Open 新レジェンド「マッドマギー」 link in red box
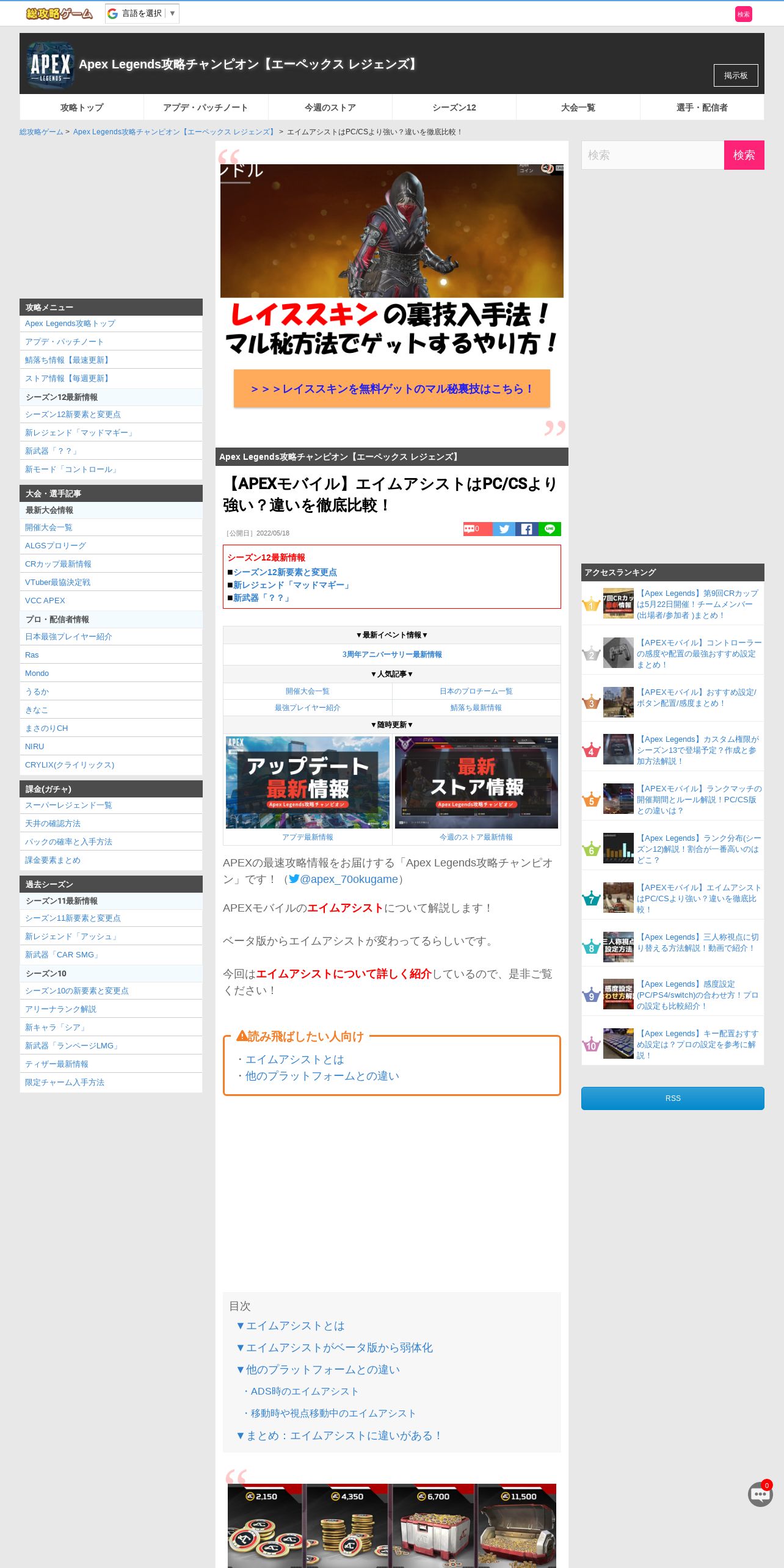Viewport: 784px width, 1568px height. point(292,585)
